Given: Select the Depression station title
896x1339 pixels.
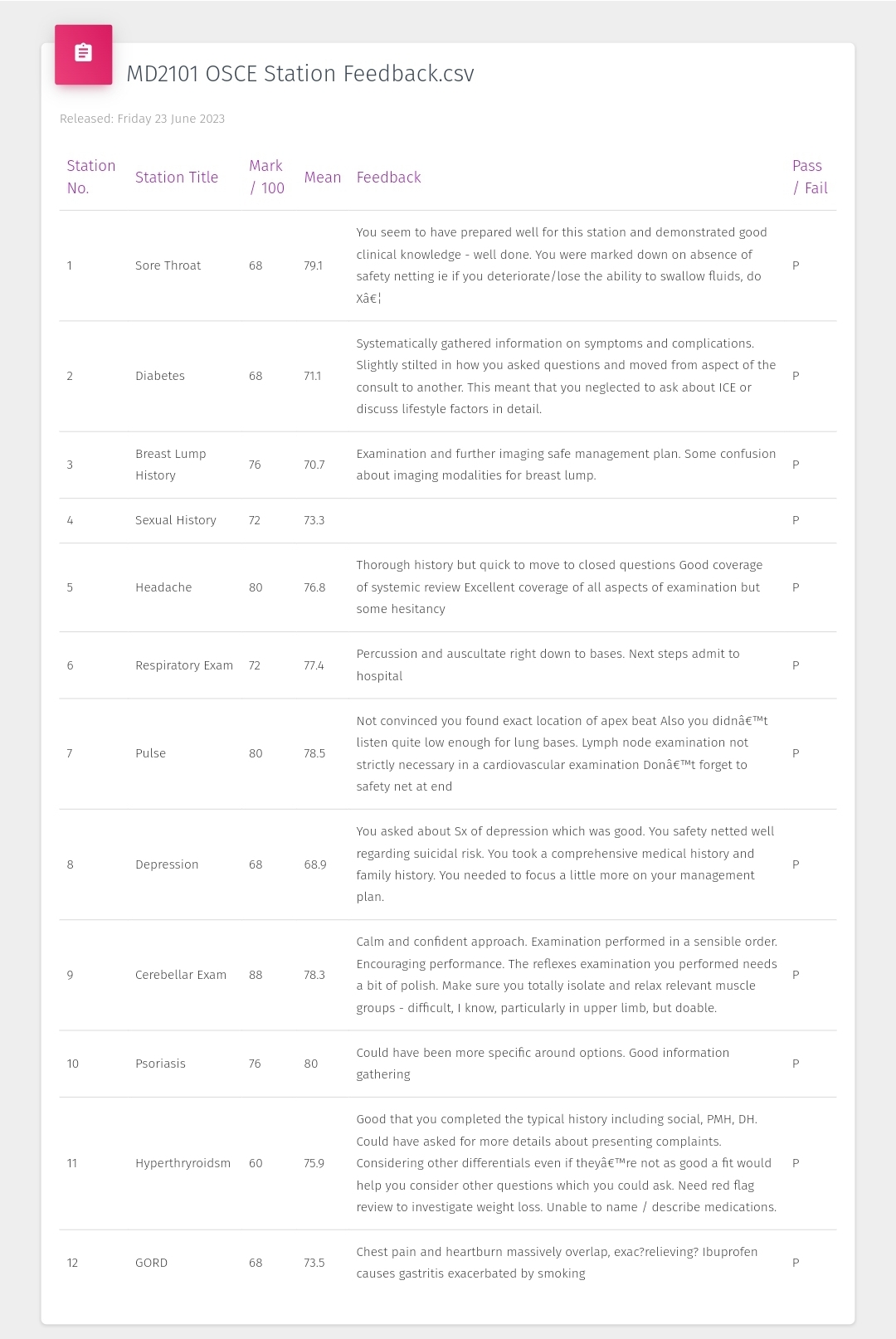Looking at the screenshot, I should click(167, 864).
